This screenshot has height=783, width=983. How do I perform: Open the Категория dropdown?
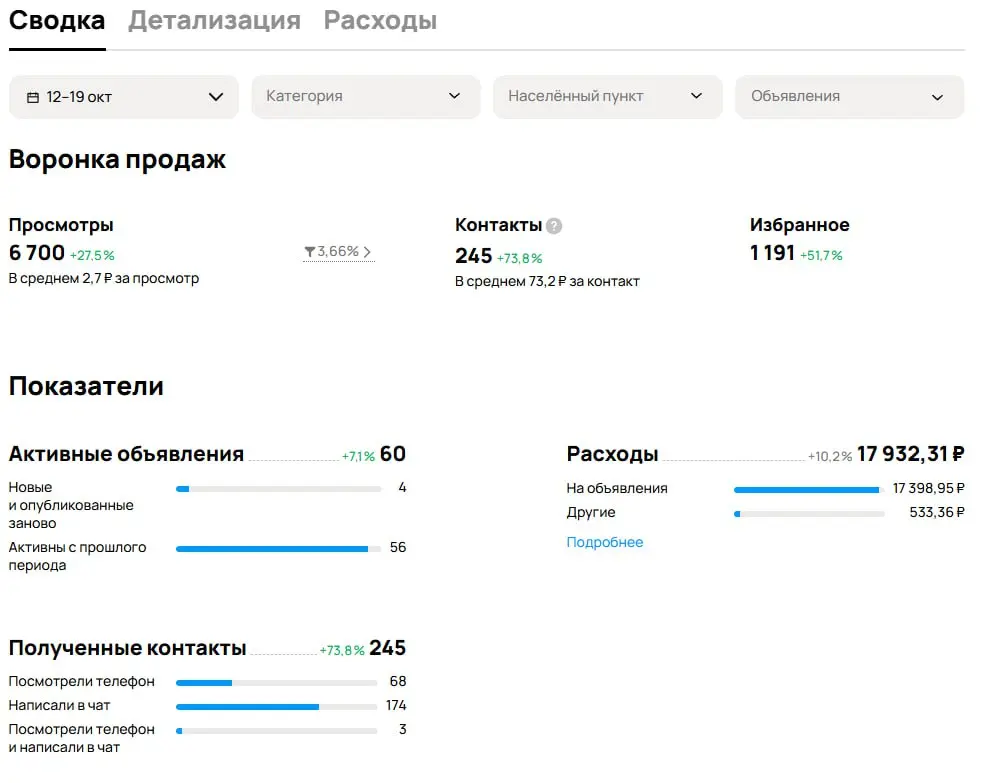(366, 96)
